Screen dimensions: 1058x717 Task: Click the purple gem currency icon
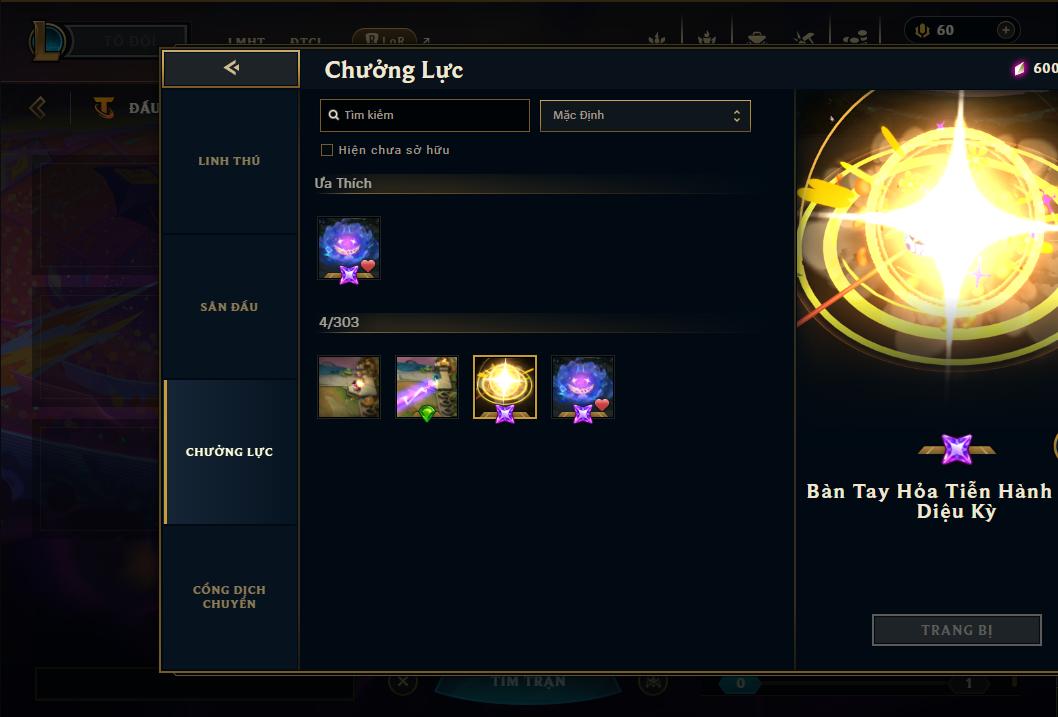pyautogui.click(x=1020, y=68)
